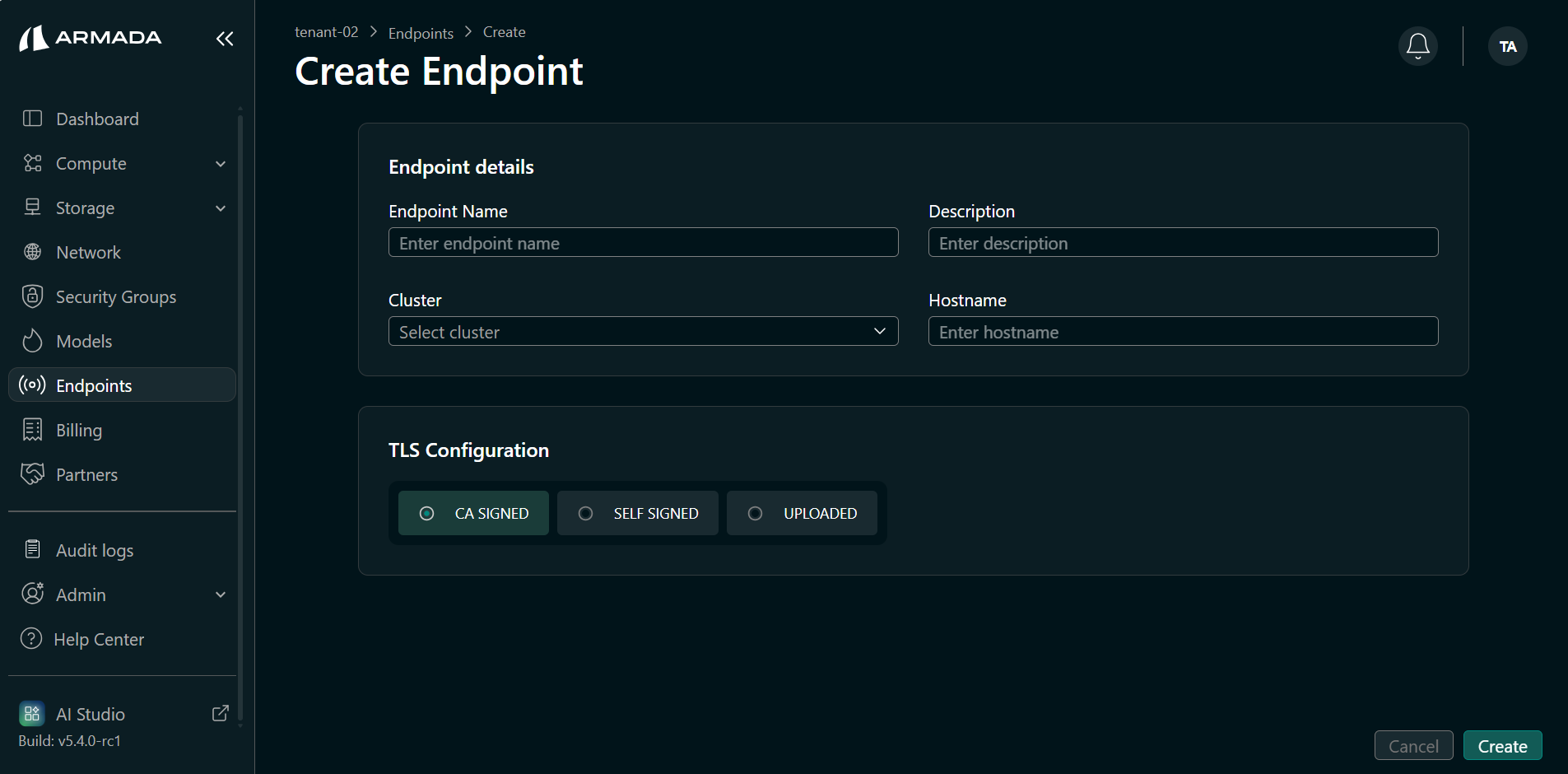Image resolution: width=1568 pixels, height=774 pixels.
Task: Open Audit logs in sidebar
Action: 122,550
